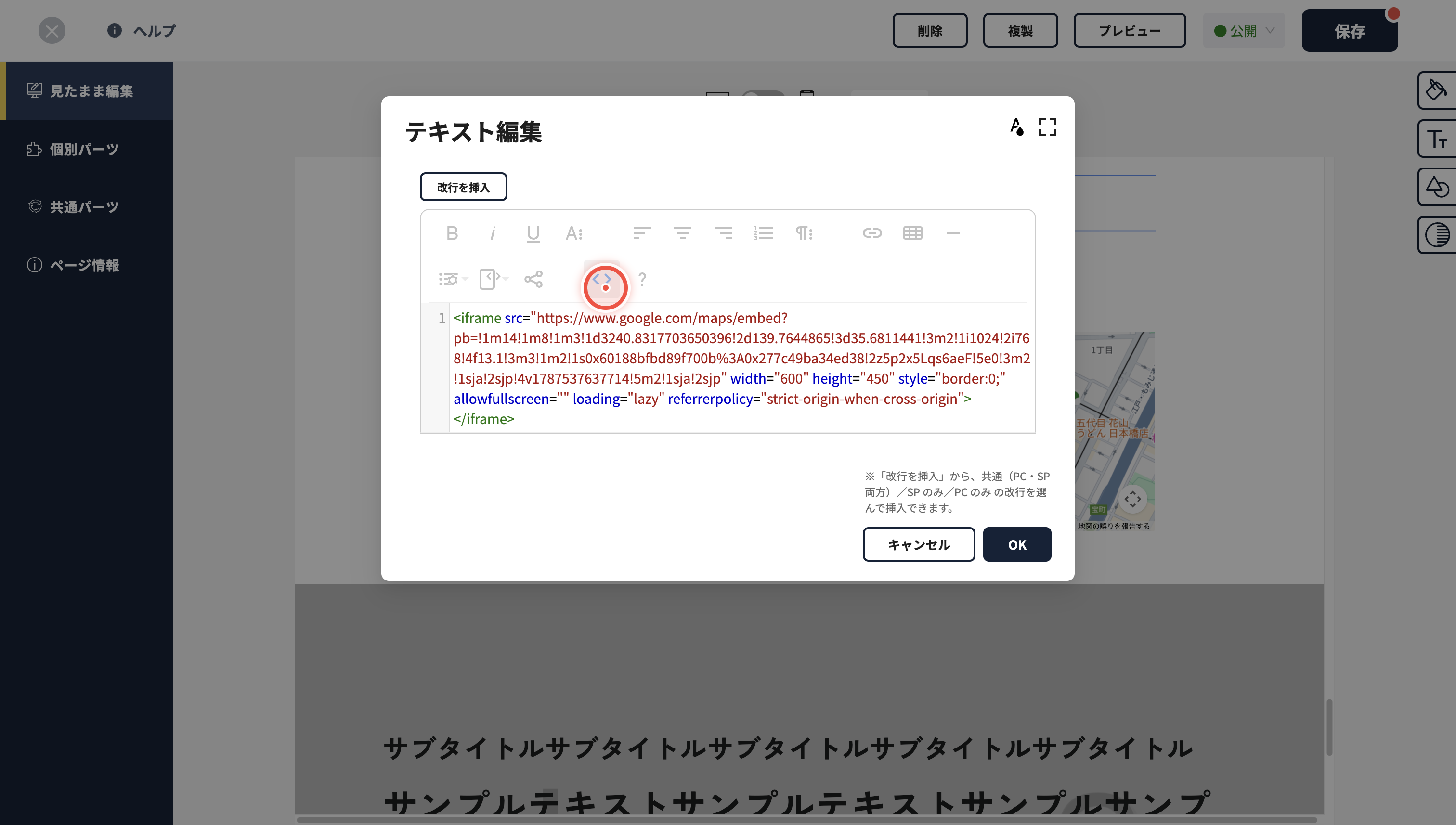Expand the 公開 publish status dropdown
Image resolution: width=1456 pixels, height=825 pixels.
1244,31
